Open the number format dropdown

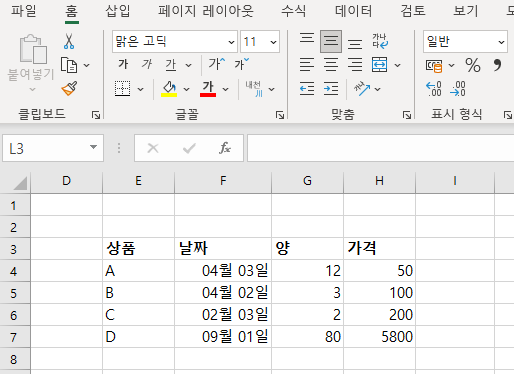click(x=501, y=42)
